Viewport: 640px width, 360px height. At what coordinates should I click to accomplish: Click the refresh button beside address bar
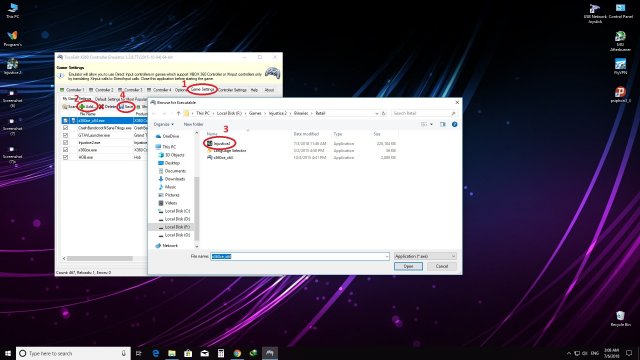384,113
